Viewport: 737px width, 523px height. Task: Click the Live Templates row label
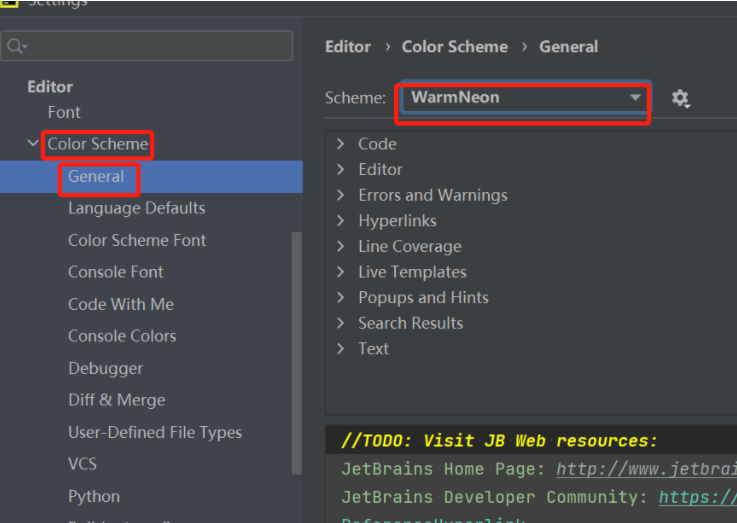(412, 272)
